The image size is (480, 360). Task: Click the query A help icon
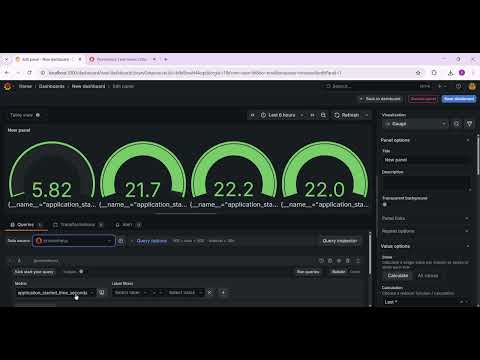pyautogui.click(x=321, y=261)
